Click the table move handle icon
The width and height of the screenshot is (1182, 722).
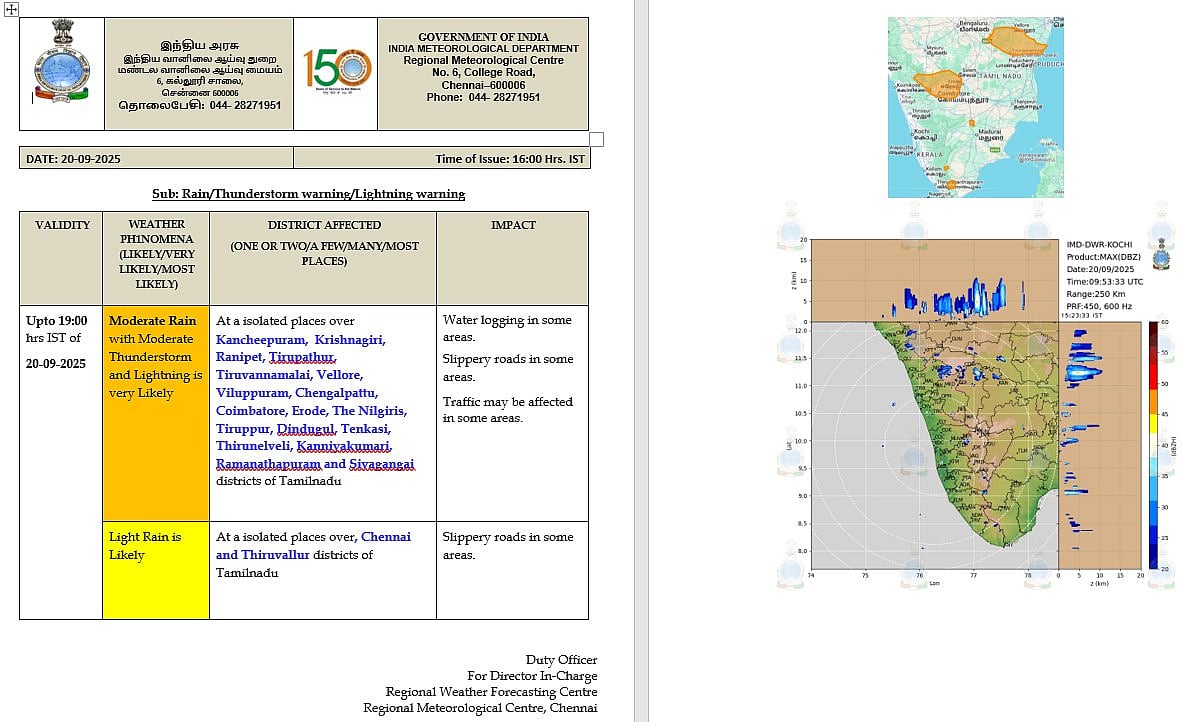(x=11, y=9)
